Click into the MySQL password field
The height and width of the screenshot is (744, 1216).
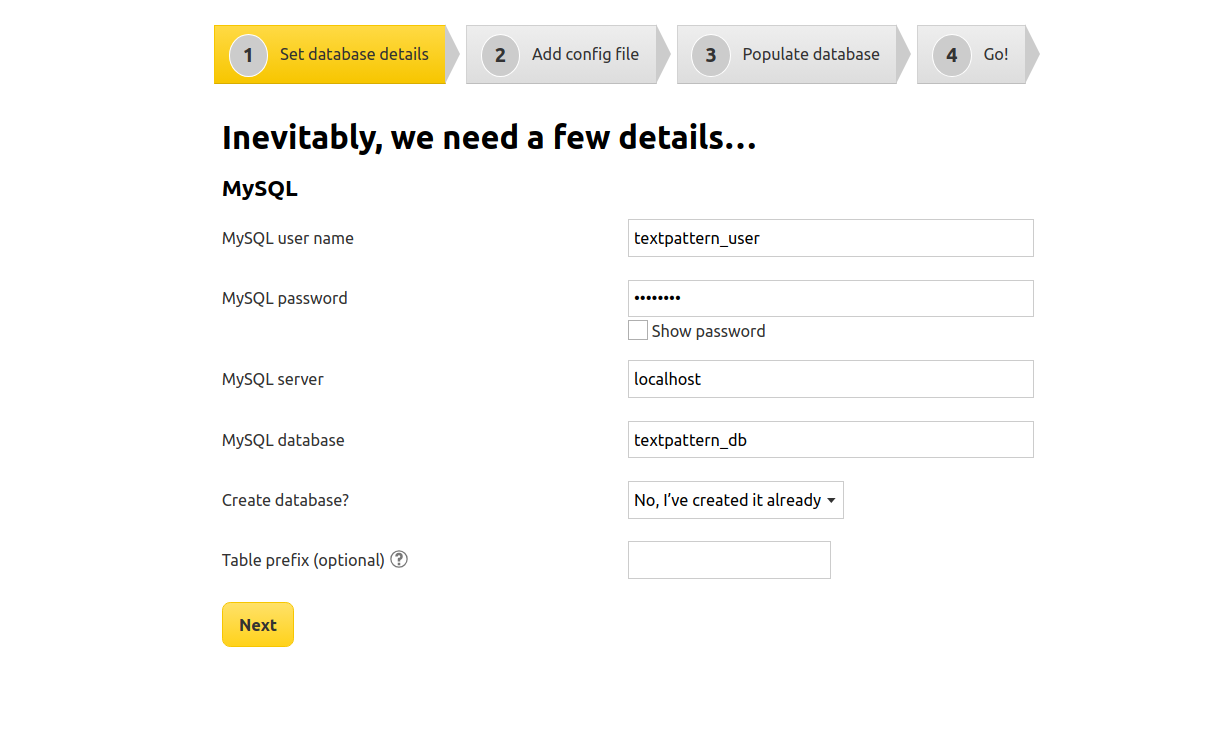(x=830, y=298)
